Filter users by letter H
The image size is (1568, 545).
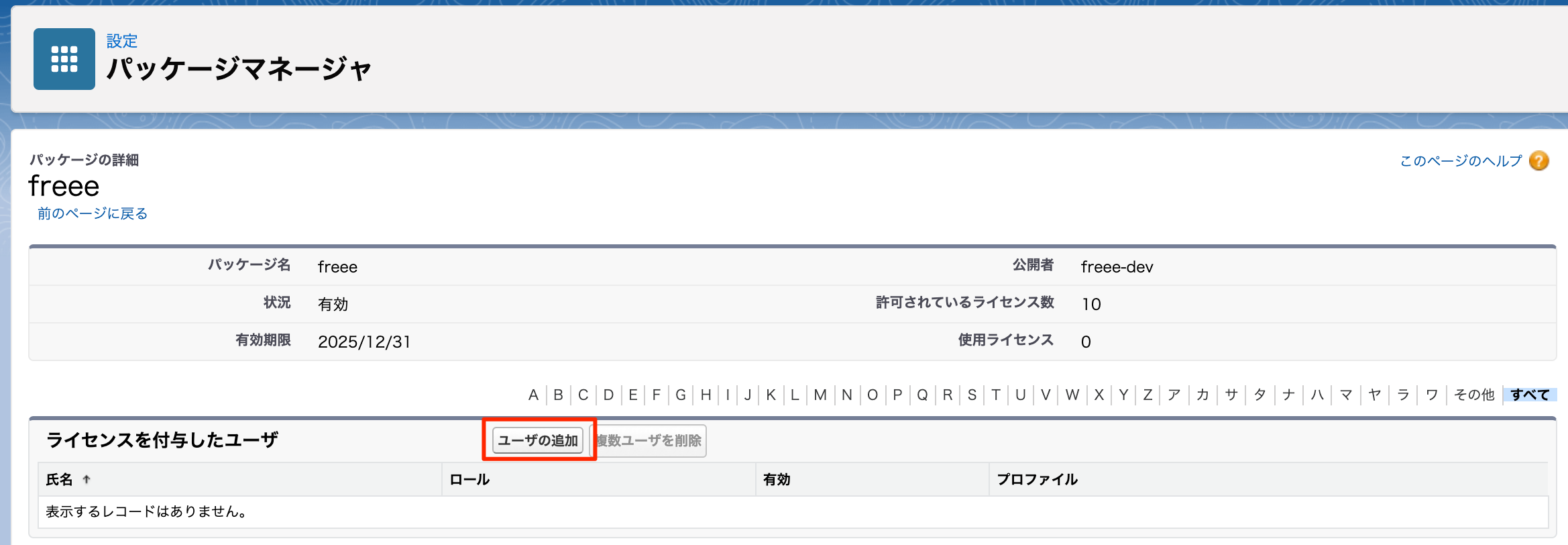coord(706,395)
